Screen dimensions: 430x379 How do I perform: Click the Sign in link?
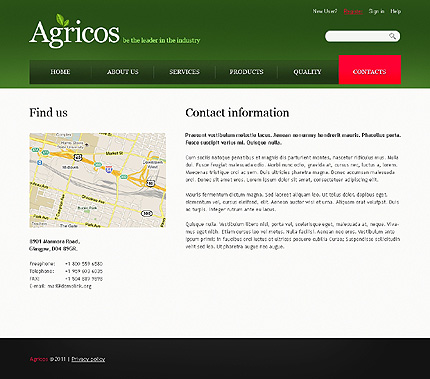point(376,11)
